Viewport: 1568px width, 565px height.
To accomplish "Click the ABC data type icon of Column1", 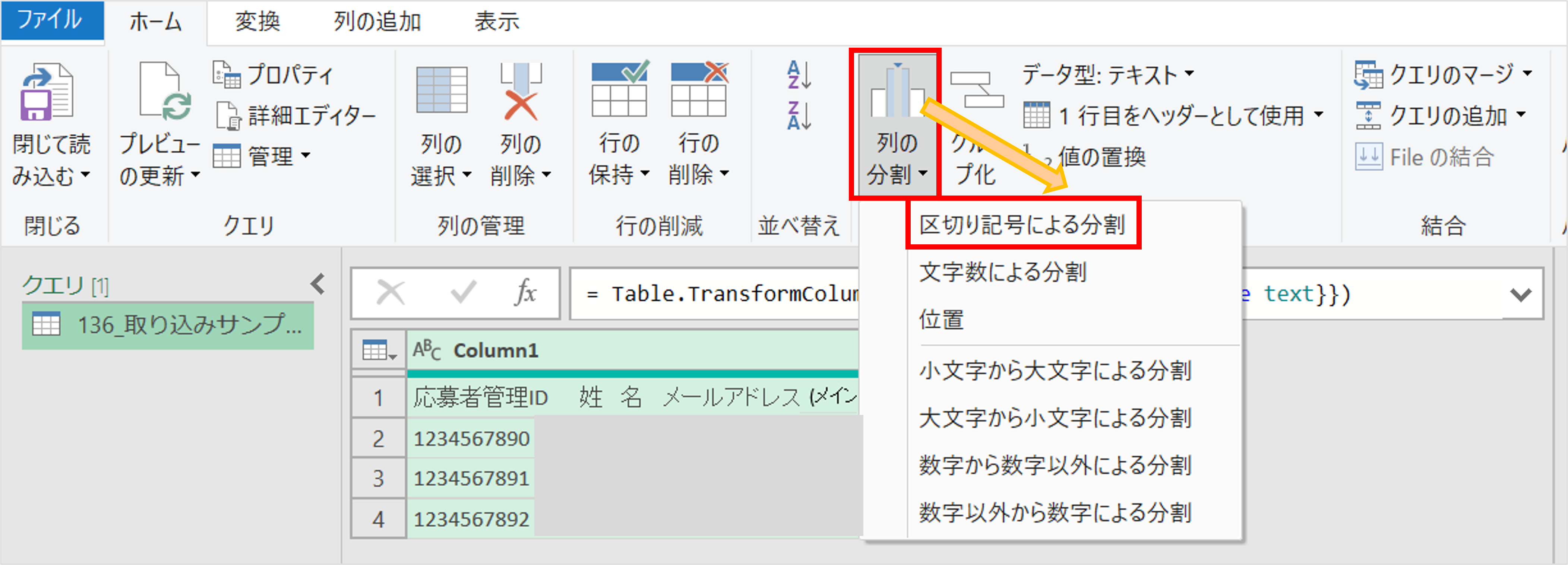I will click(x=427, y=350).
